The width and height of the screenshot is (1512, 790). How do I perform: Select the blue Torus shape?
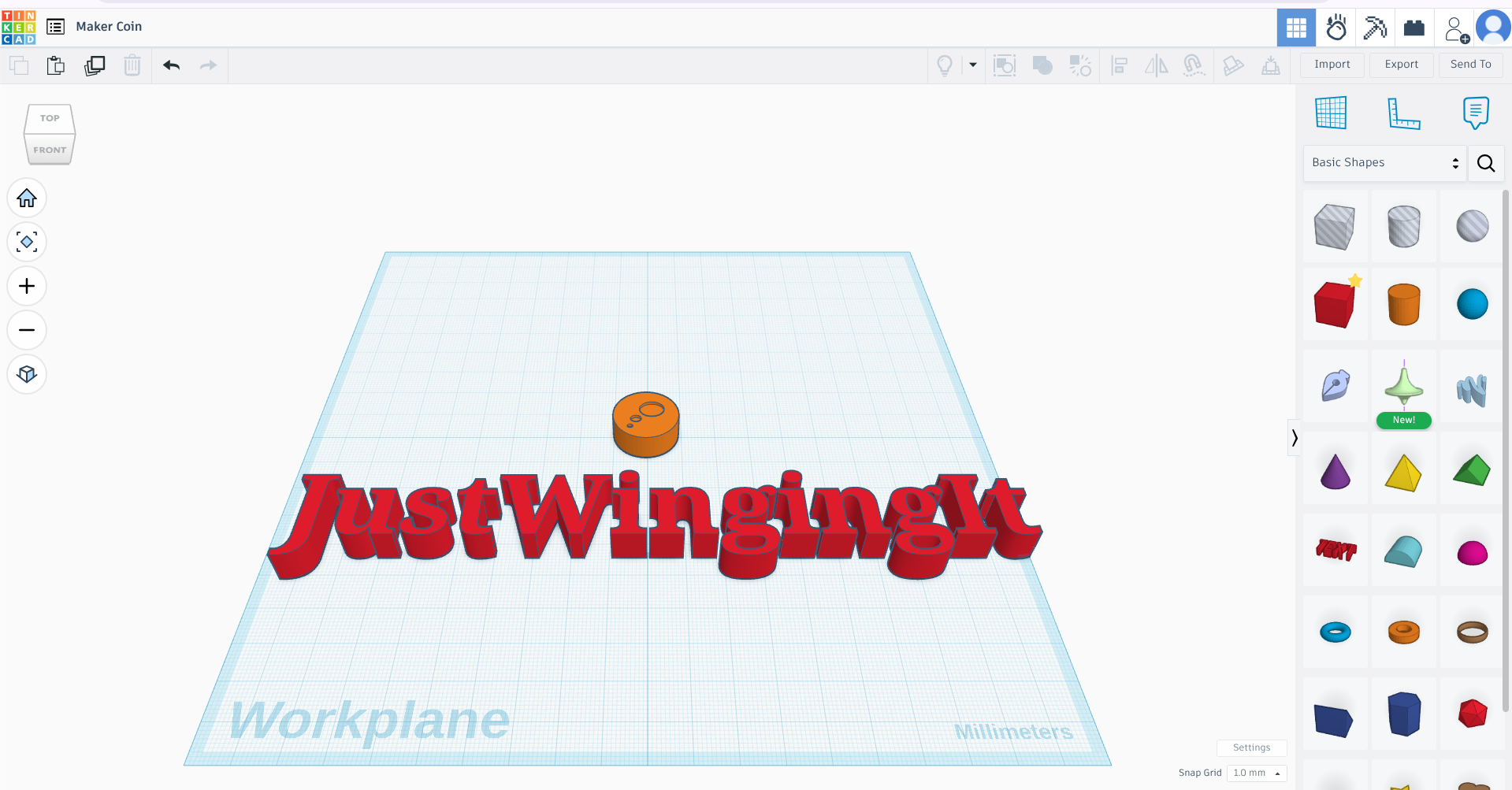point(1335,632)
